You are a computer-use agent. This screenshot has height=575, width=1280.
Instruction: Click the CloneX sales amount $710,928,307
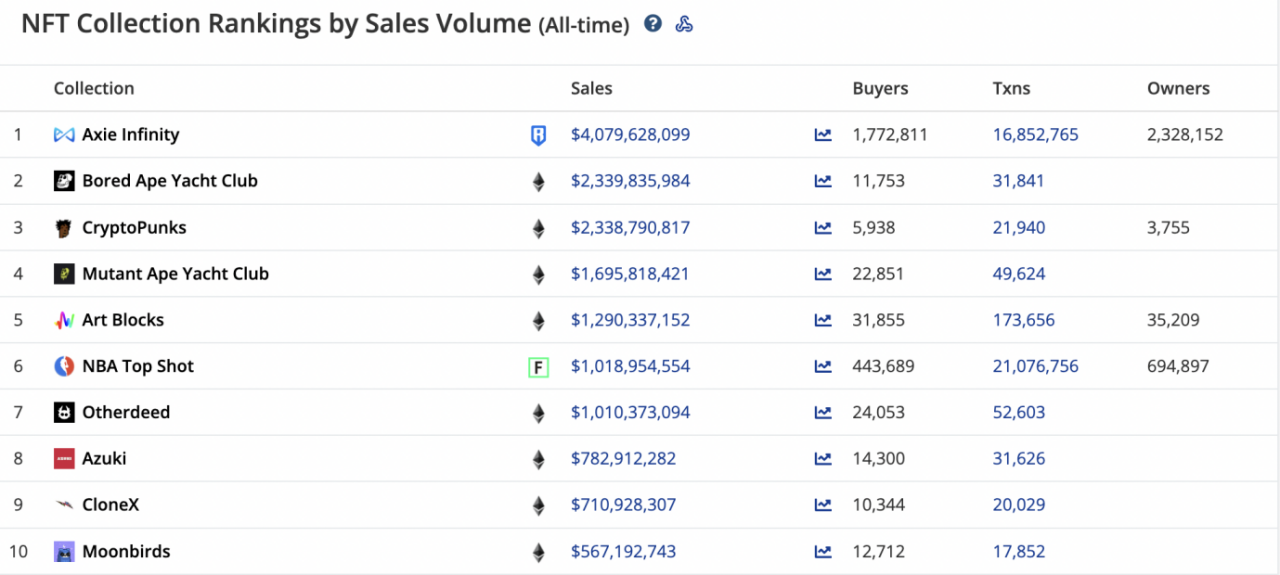coord(623,505)
